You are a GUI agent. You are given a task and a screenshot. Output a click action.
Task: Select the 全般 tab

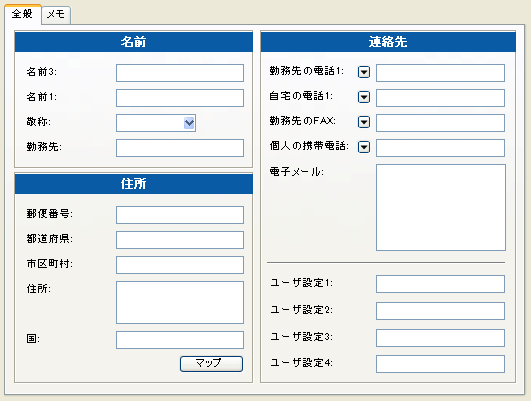(22, 14)
